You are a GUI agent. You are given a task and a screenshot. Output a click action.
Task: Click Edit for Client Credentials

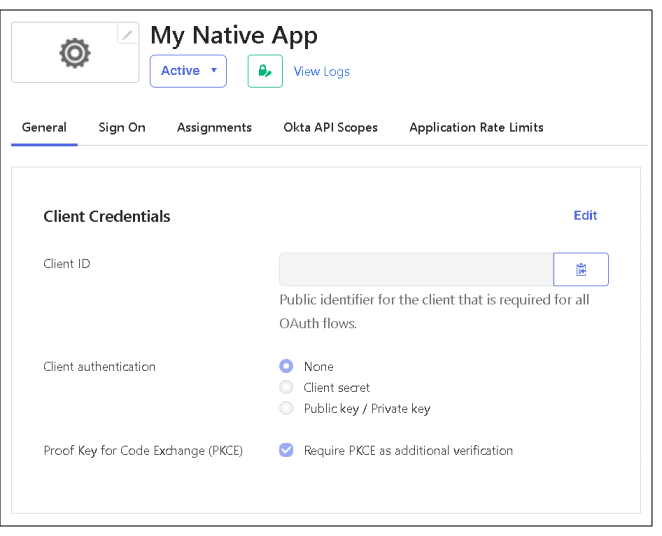[585, 216]
